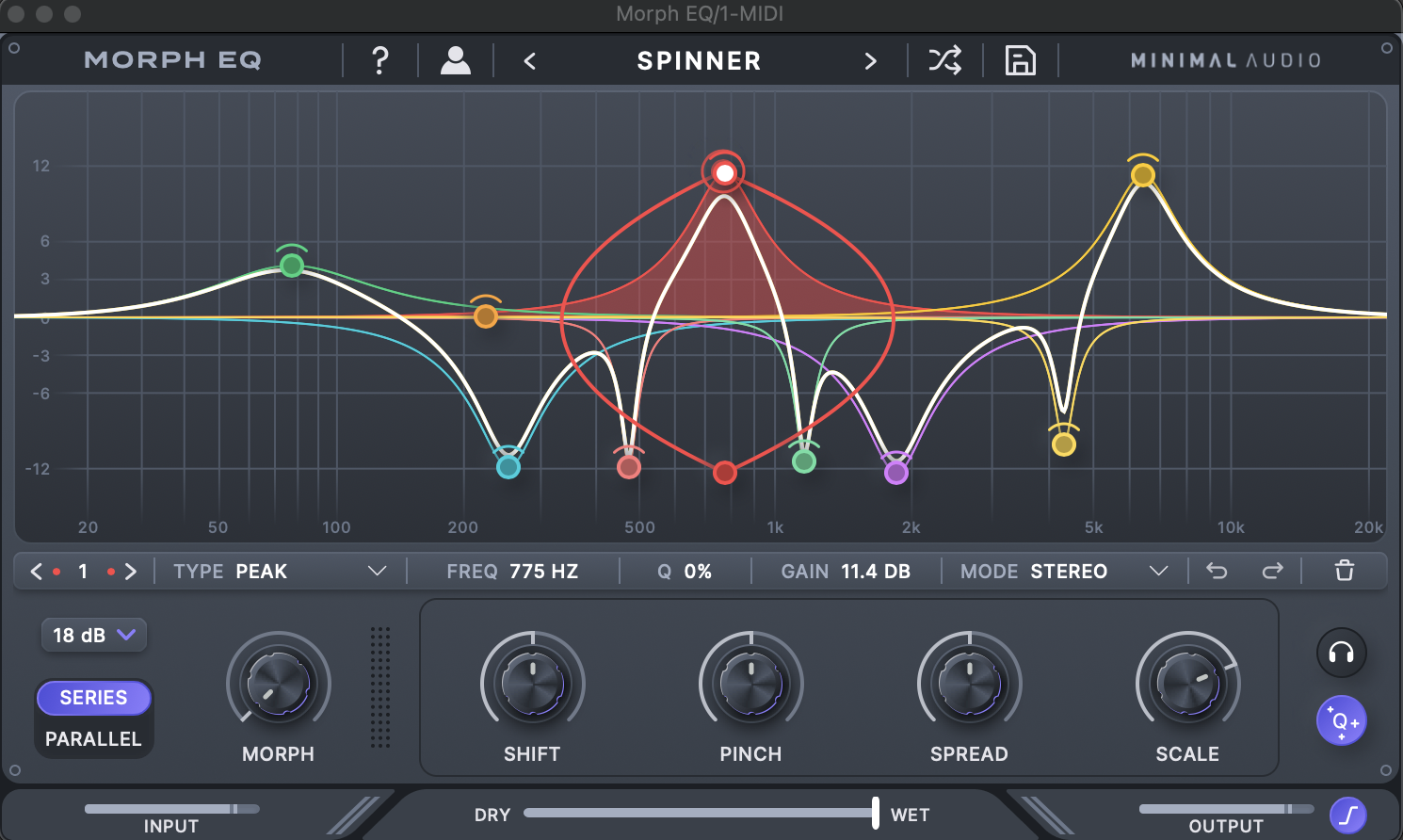Click the OUTPUT level slider
The height and width of the screenshot is (840, 1403).
tap(1226, 809)
